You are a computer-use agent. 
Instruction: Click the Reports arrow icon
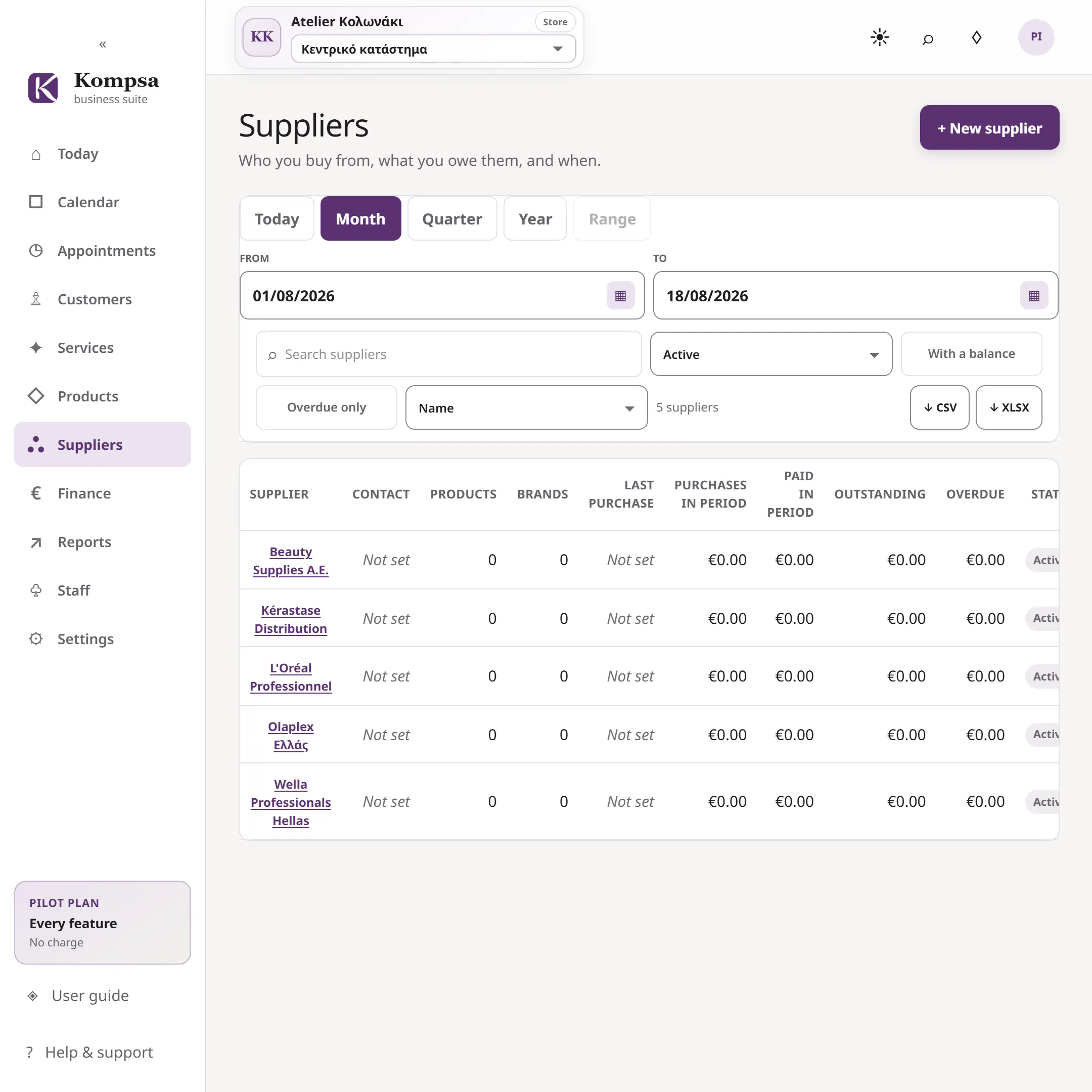[35, 542]
